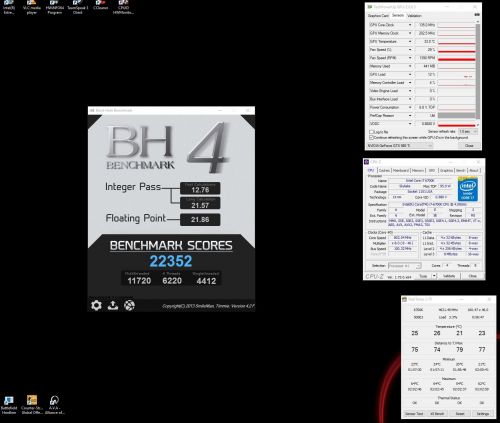Open the globe web icon in BH Benchmark

[129, 305]
